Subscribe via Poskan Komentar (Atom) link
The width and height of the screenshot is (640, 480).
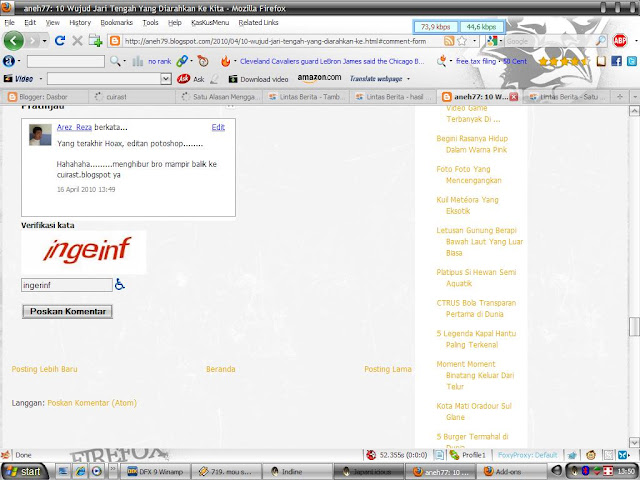[x=92, y=403]
